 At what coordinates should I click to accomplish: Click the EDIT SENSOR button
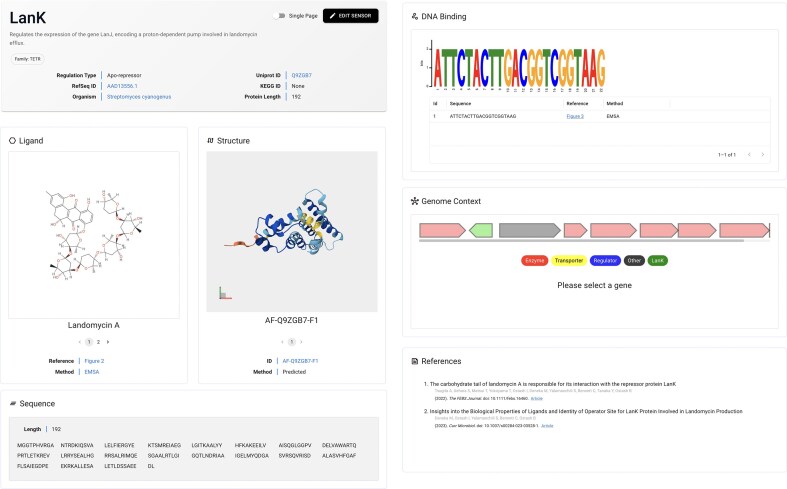(350, 16)
